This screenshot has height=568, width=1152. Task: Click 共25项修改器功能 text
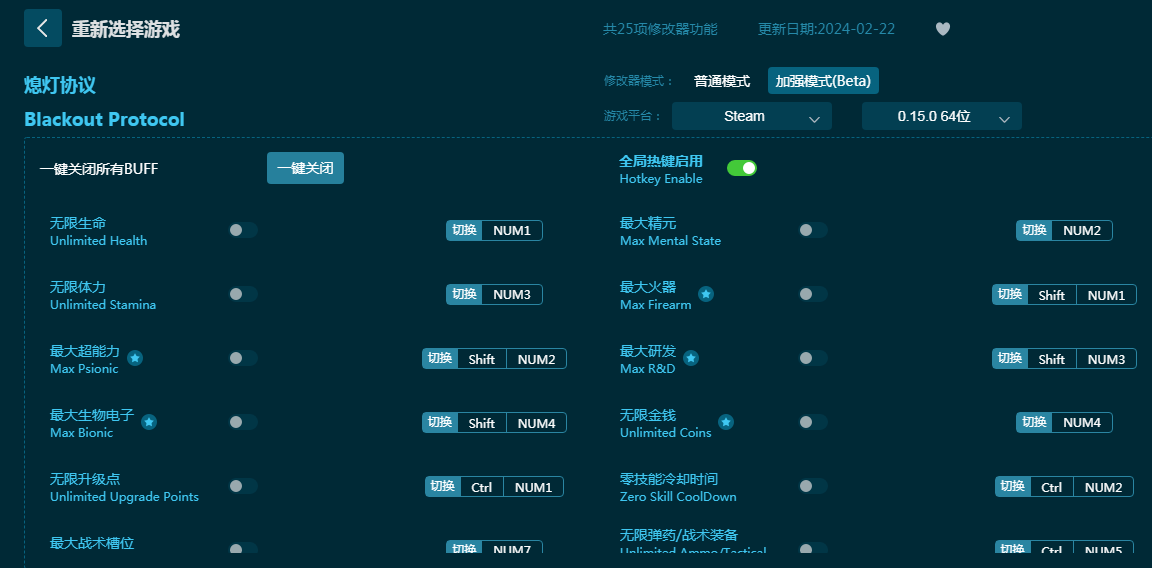[x=660, y=29]
